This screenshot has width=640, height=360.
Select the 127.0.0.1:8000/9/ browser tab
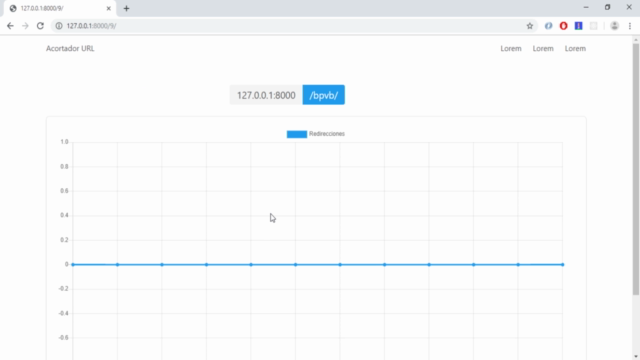point(60,8)
